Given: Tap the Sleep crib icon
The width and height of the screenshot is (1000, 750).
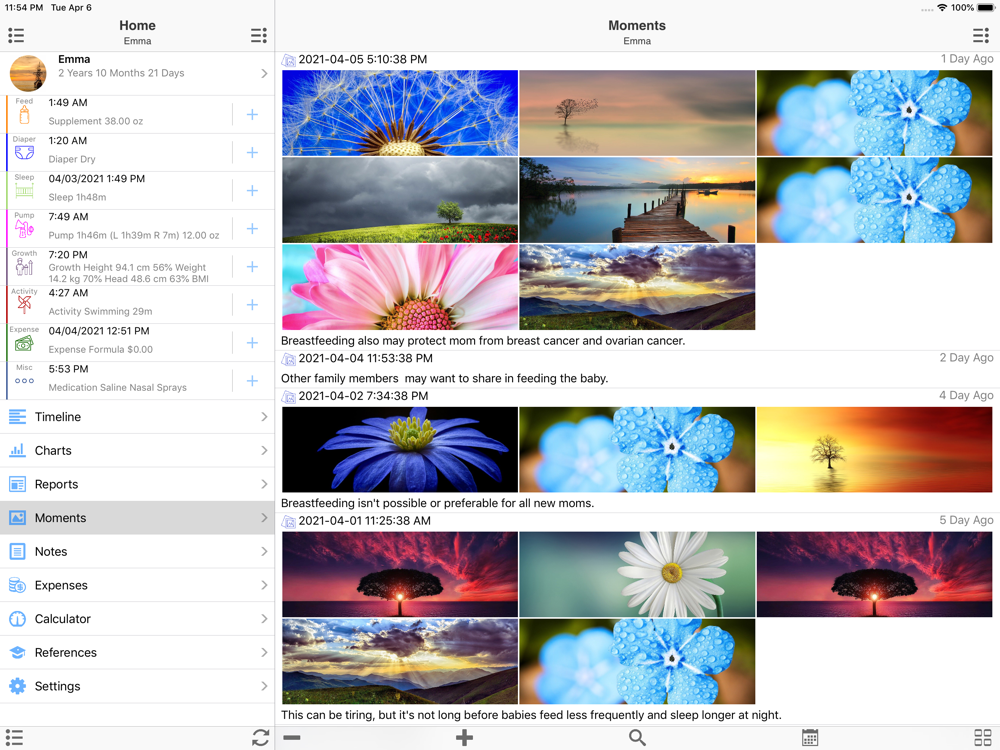Looking at the screenshot, I should click(24, 191).
